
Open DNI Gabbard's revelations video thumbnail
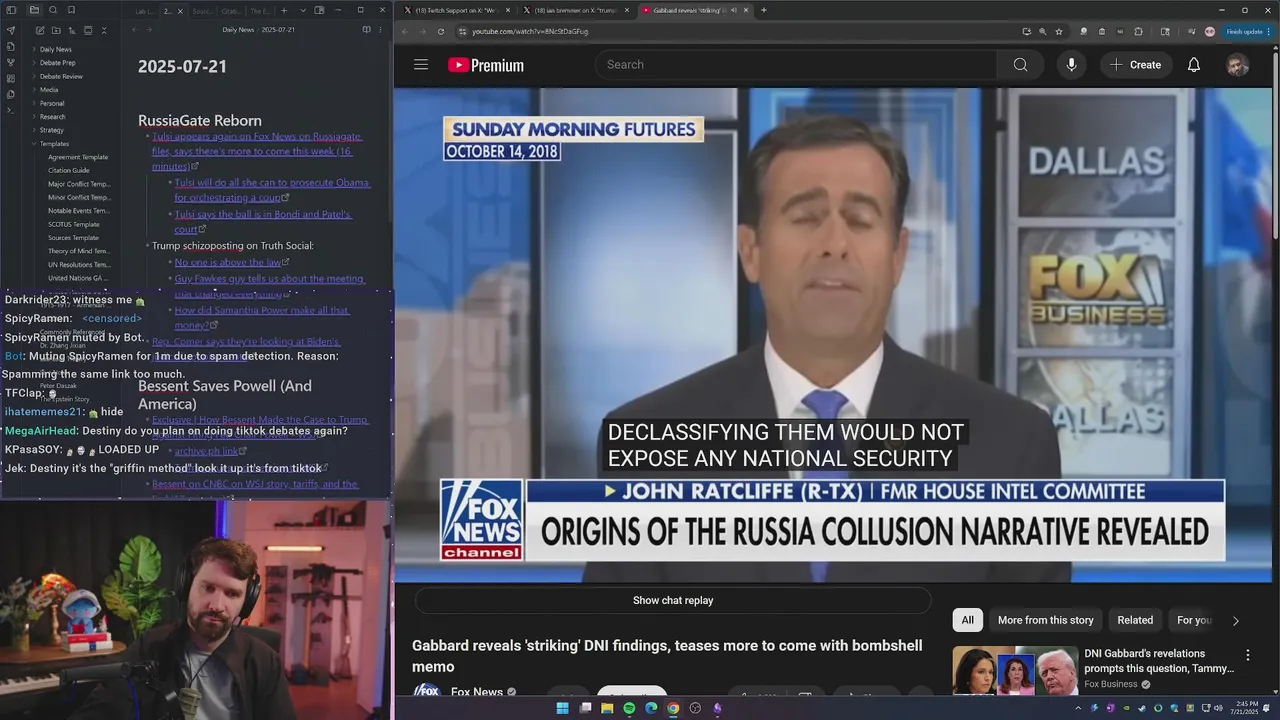pyautogui.click(x=1015, y=671)
